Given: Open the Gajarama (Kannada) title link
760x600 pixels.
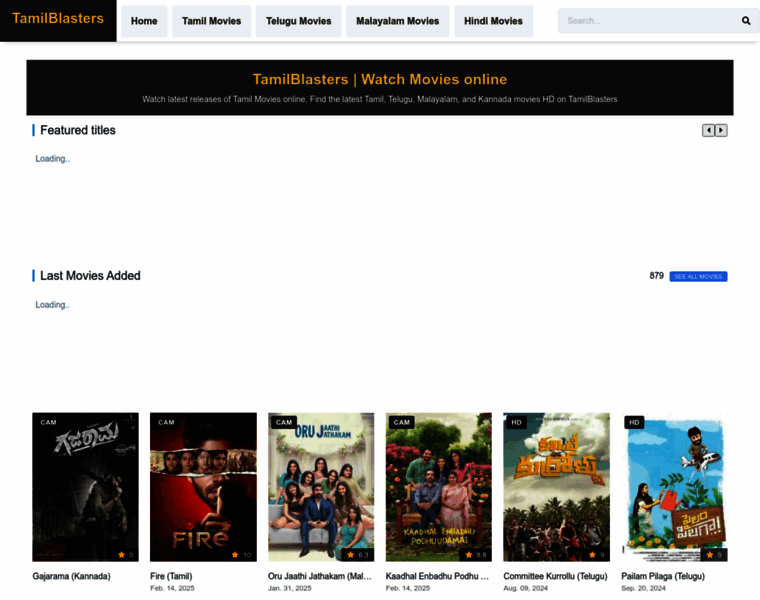Looking at the screenshot, I should [71, 576].
